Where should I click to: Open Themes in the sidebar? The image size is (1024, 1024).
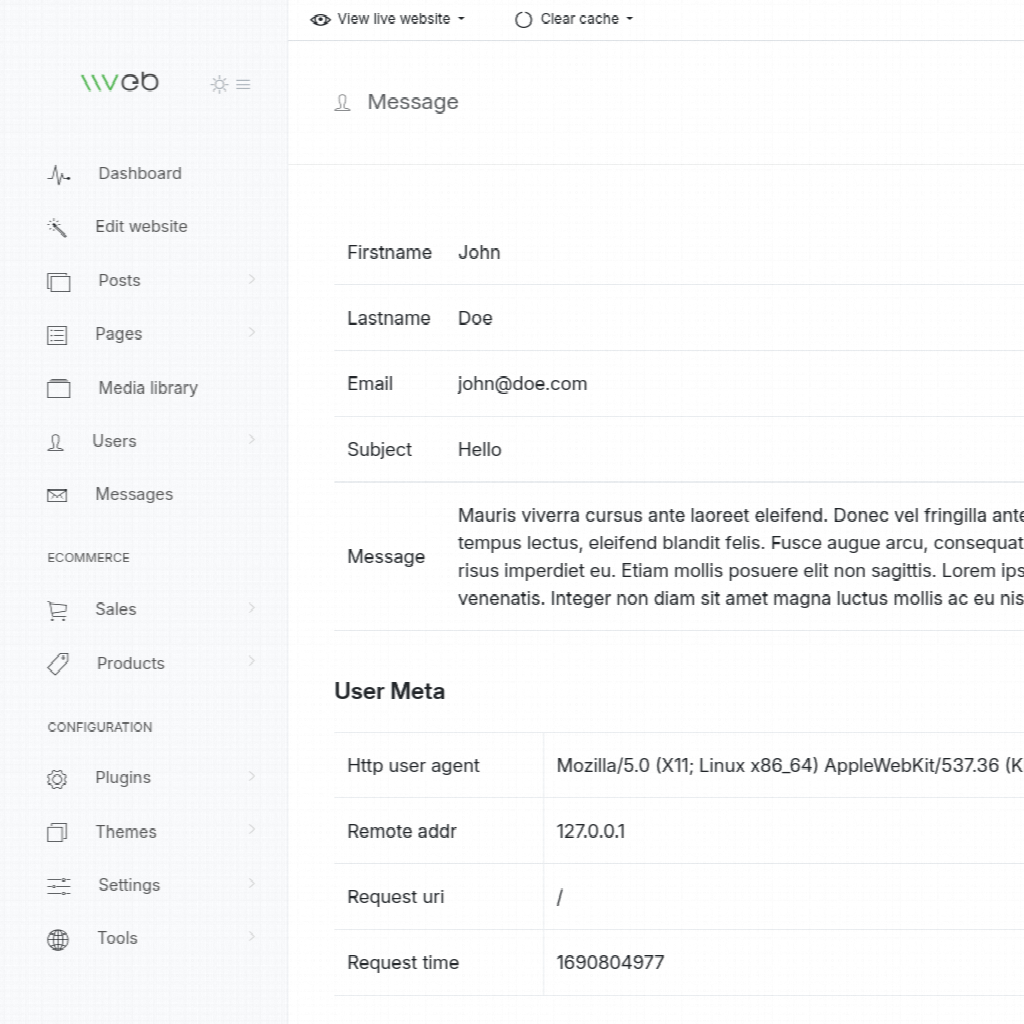[125, 832]
